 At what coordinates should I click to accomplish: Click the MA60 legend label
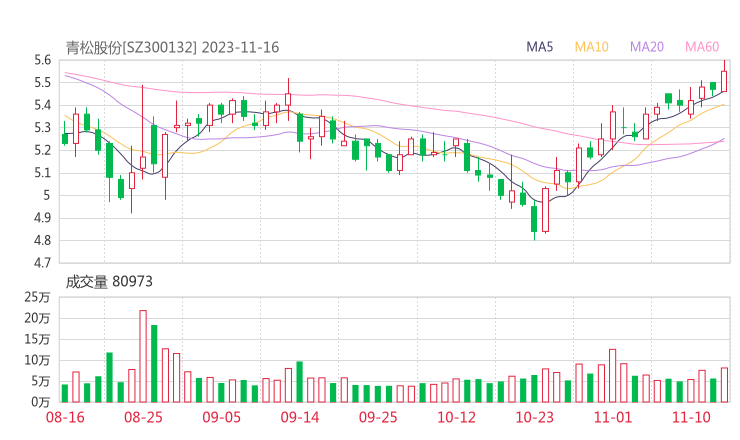point(702,47)
